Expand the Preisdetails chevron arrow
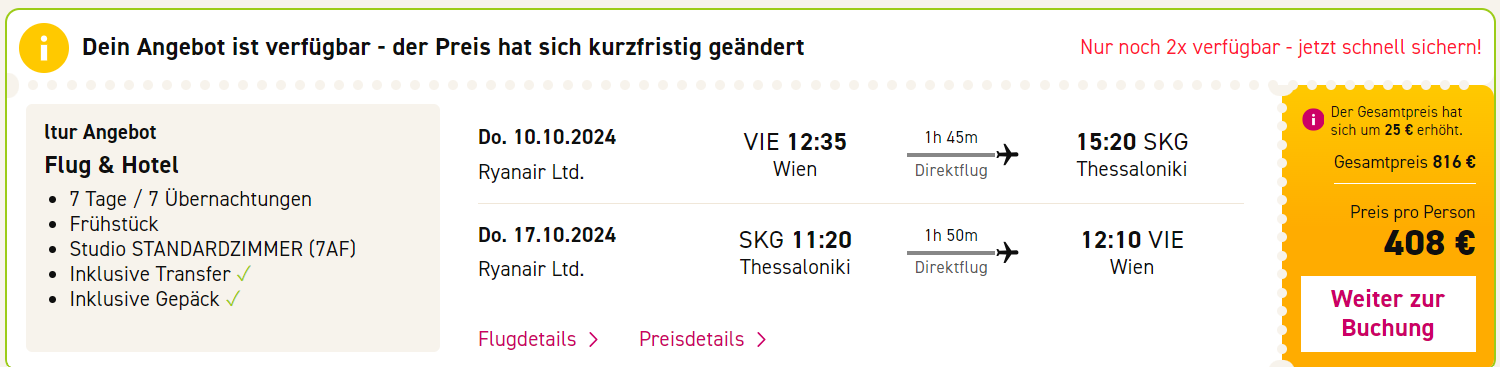Viewport: 1500px width, 367px height. tap(761, 340)
